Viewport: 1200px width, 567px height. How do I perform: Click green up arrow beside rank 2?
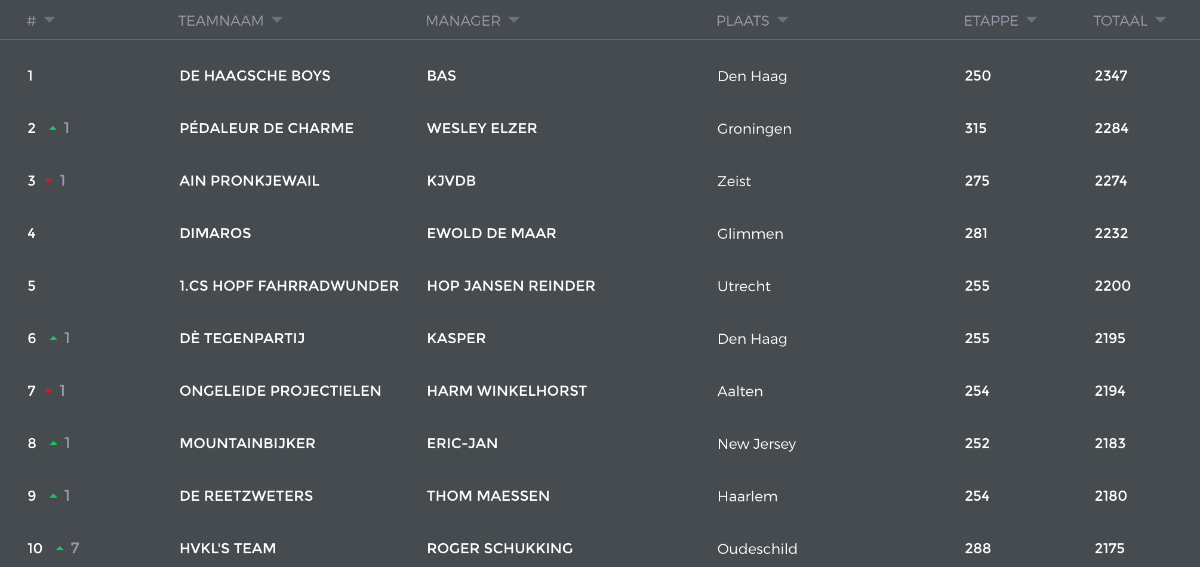53,129
